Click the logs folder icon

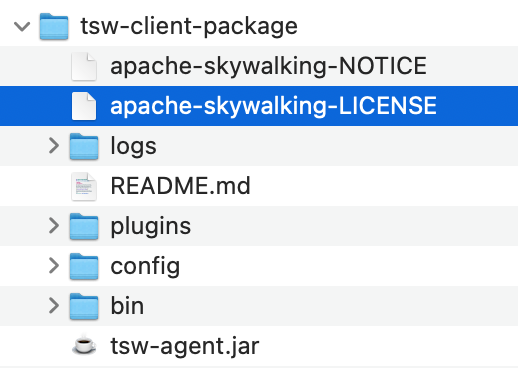pos(84,146)
